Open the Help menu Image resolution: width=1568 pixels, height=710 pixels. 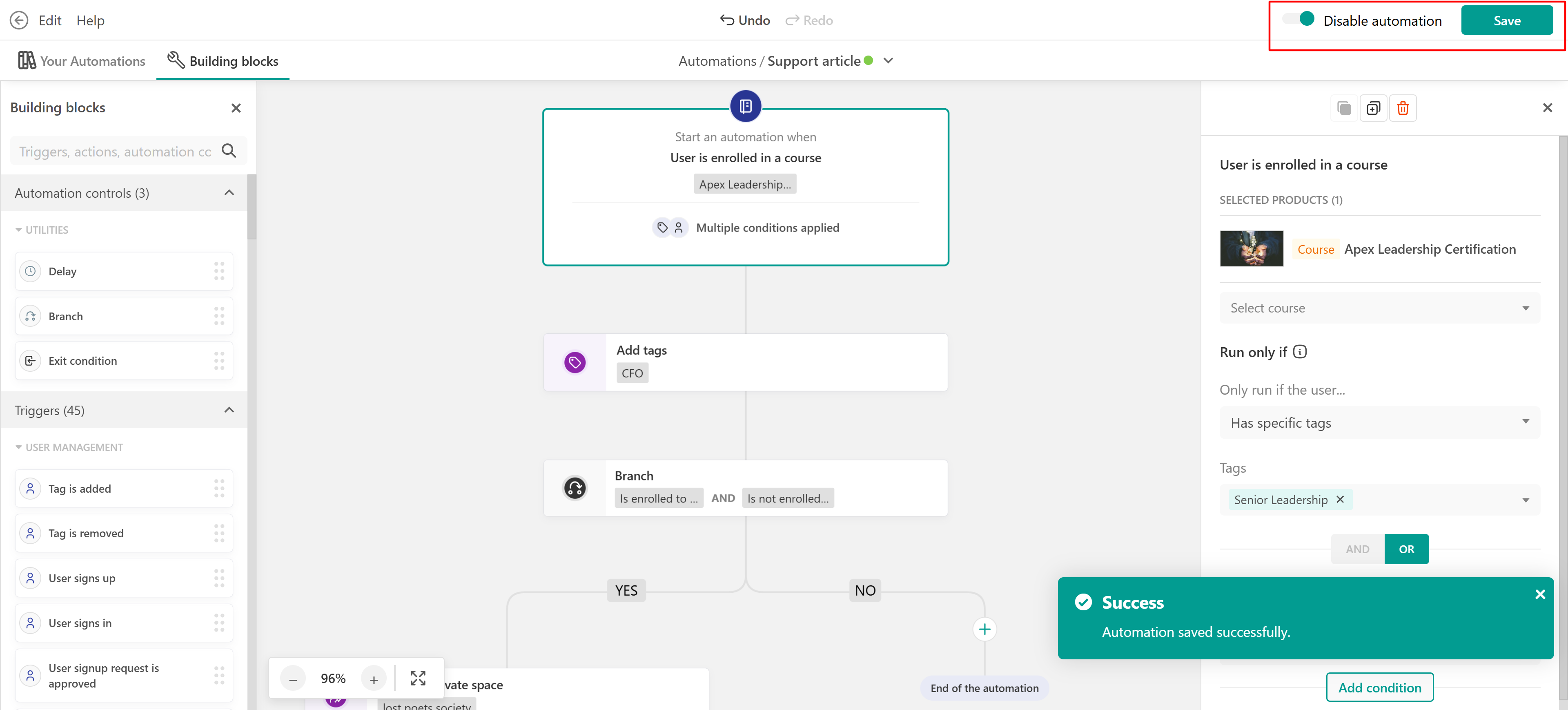coord(90,20)
